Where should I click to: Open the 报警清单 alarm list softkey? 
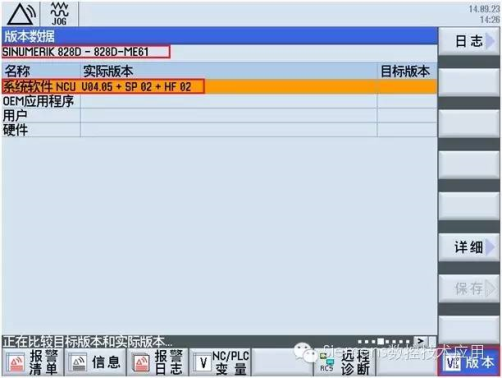click(32, 363)
